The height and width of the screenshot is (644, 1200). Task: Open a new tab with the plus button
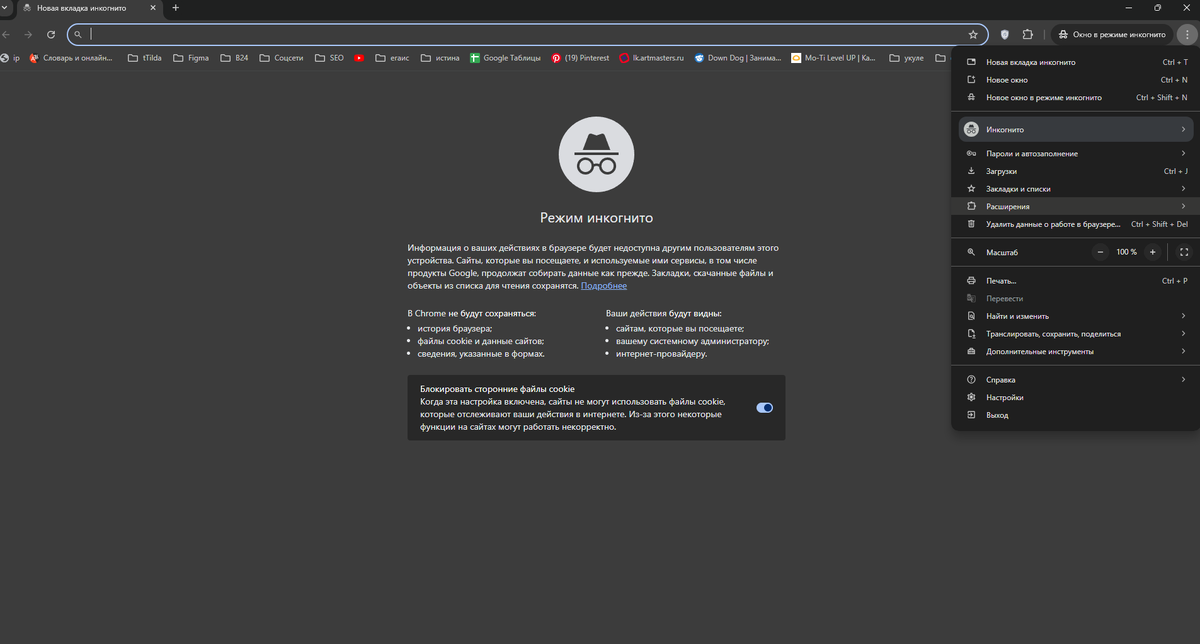[x=176, y=8]
